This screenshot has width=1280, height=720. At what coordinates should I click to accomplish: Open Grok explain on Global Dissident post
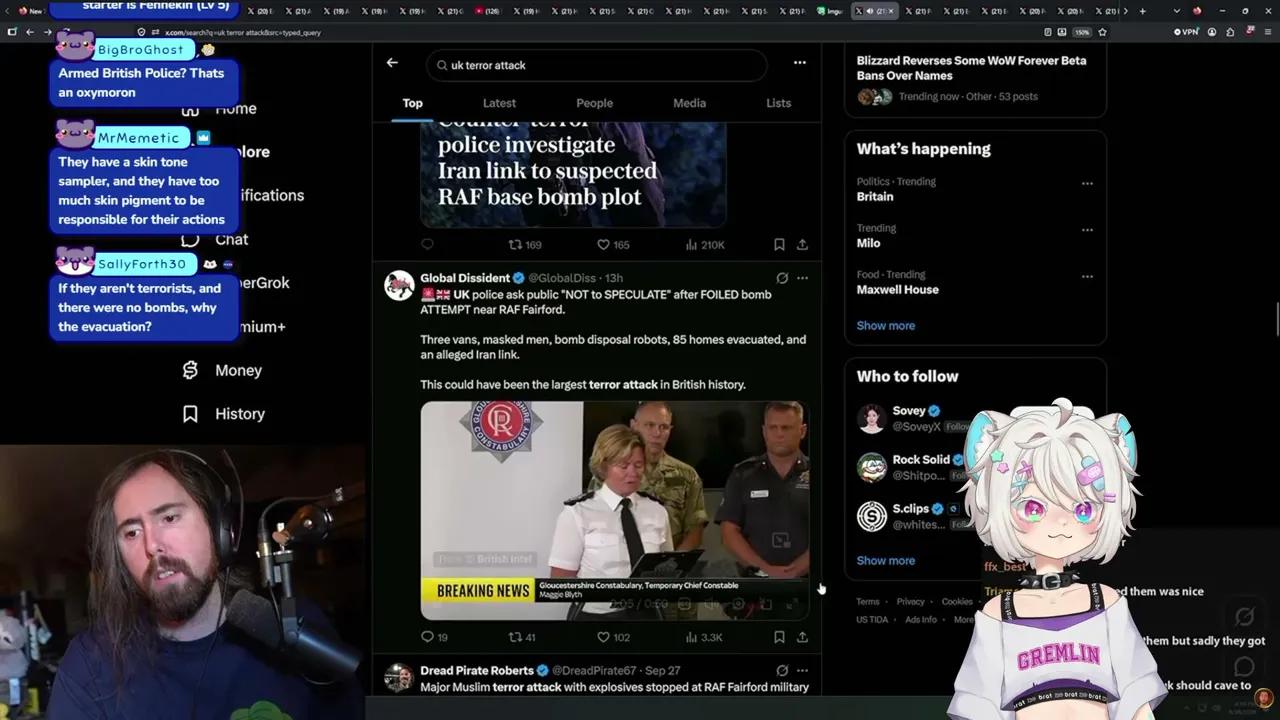pyautogui.click(x=782, y=278)
